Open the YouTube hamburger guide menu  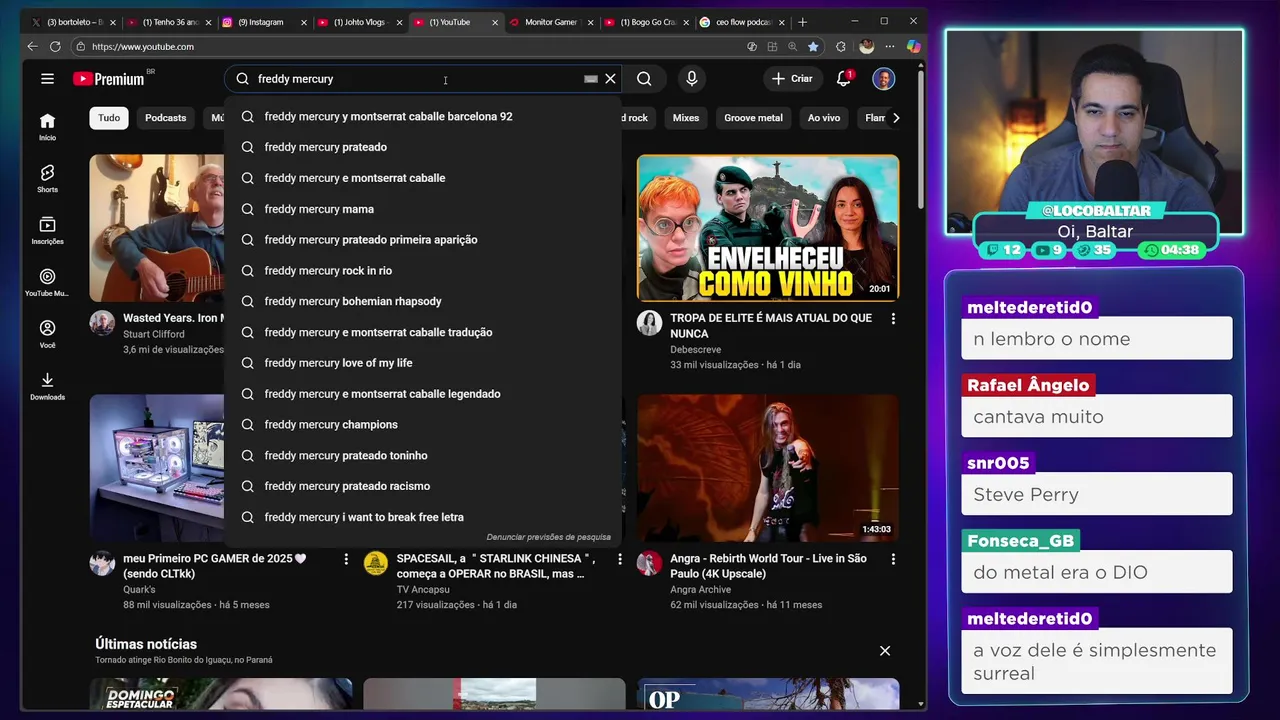pyautogui.click(x=47, y=79)
